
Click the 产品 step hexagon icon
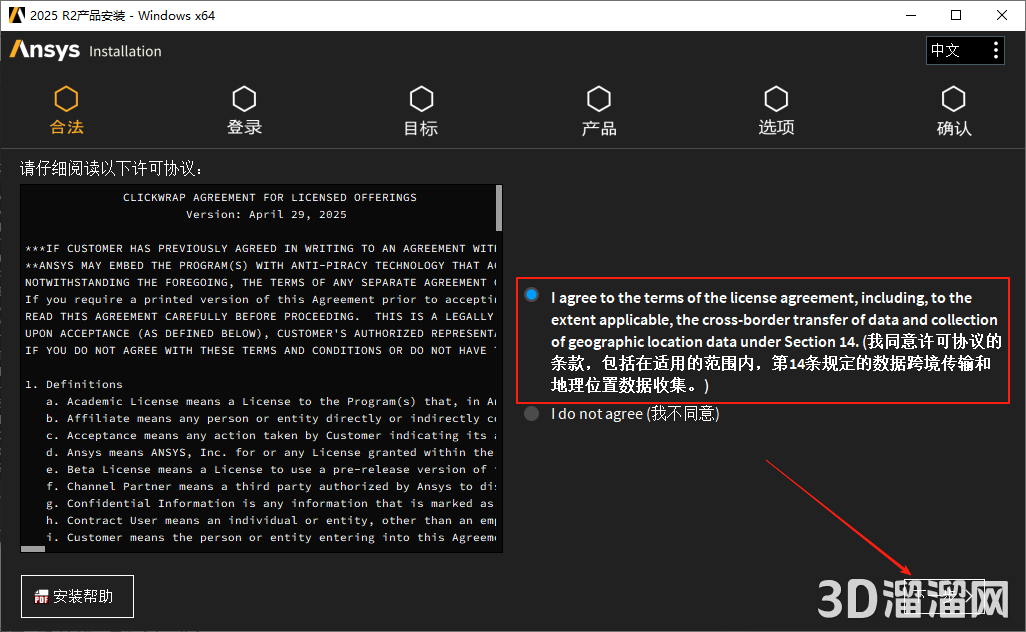[599, 99]
